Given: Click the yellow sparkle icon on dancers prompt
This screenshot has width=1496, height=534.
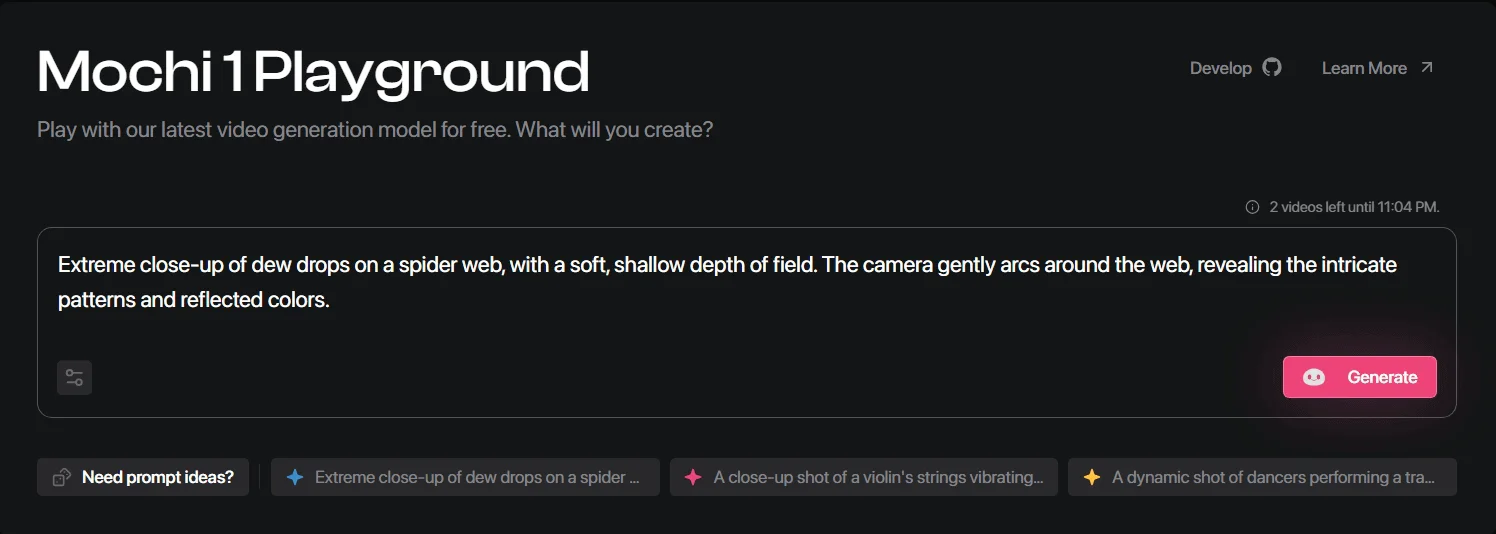Looking at the screenshot, I should coord(1092,477).
